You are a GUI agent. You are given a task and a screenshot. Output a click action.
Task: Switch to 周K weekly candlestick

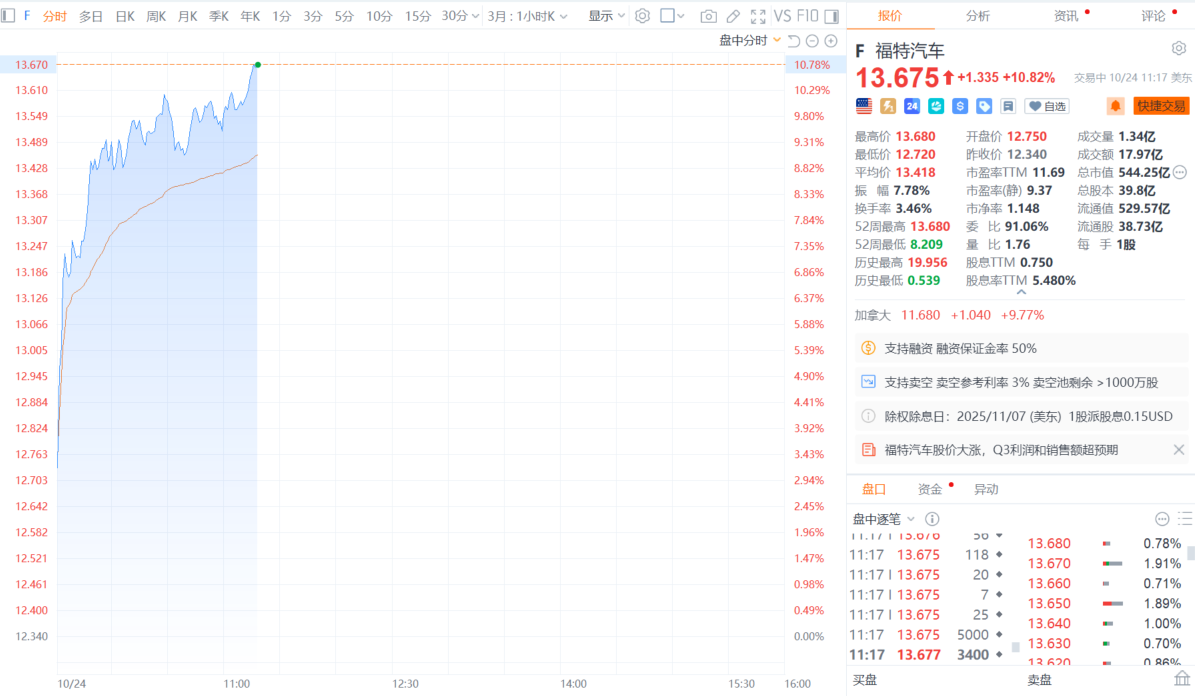156,16
